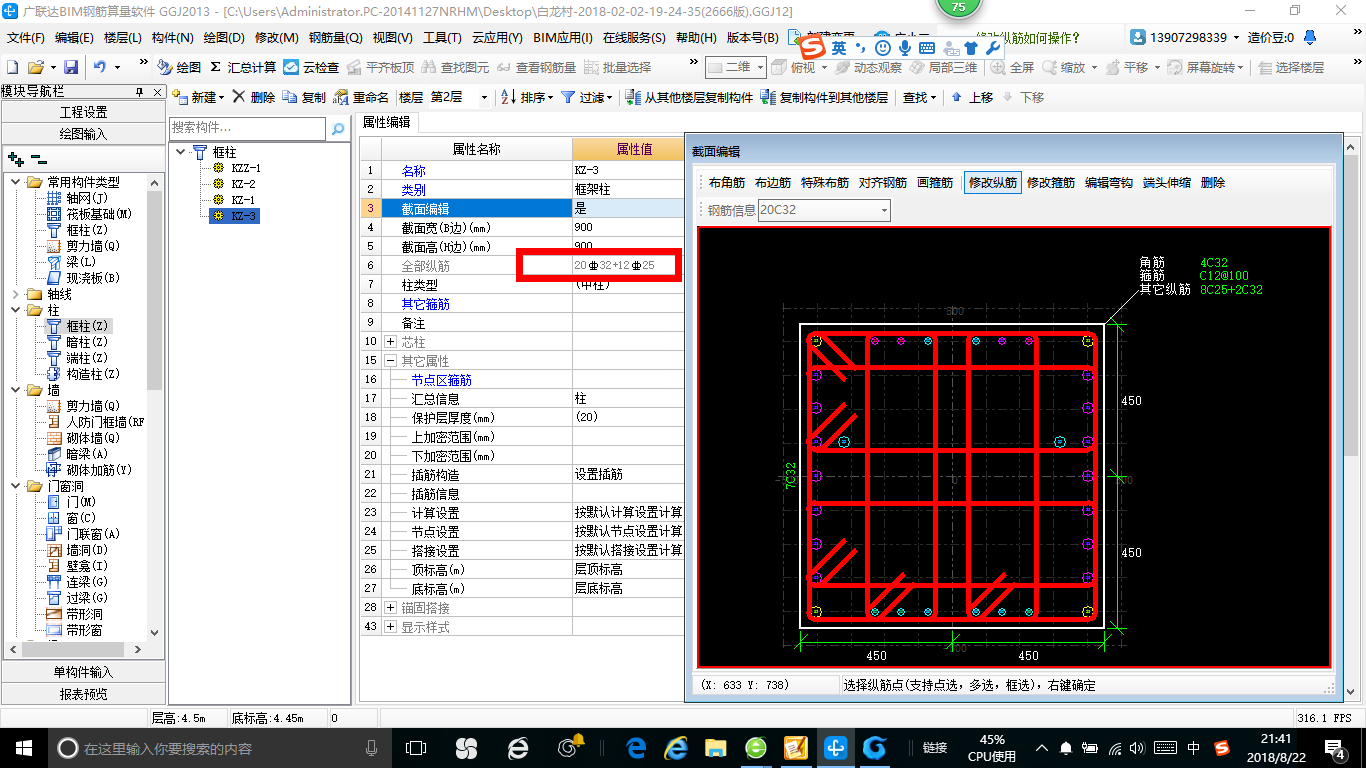1366x768 pixels.
Task: Select 轴网(J) in navigation tree
Action: (x=85, y=198)
